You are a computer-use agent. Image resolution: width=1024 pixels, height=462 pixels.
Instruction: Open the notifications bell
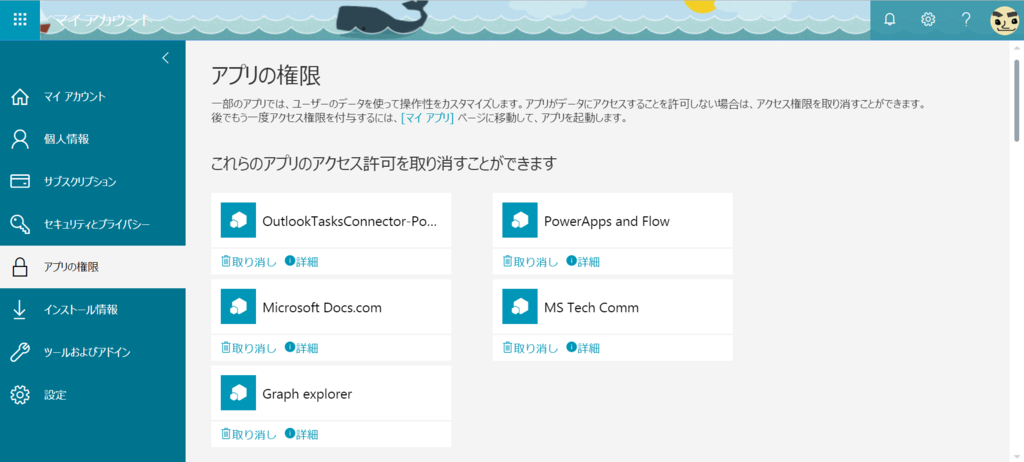click(x=889, y=20)
